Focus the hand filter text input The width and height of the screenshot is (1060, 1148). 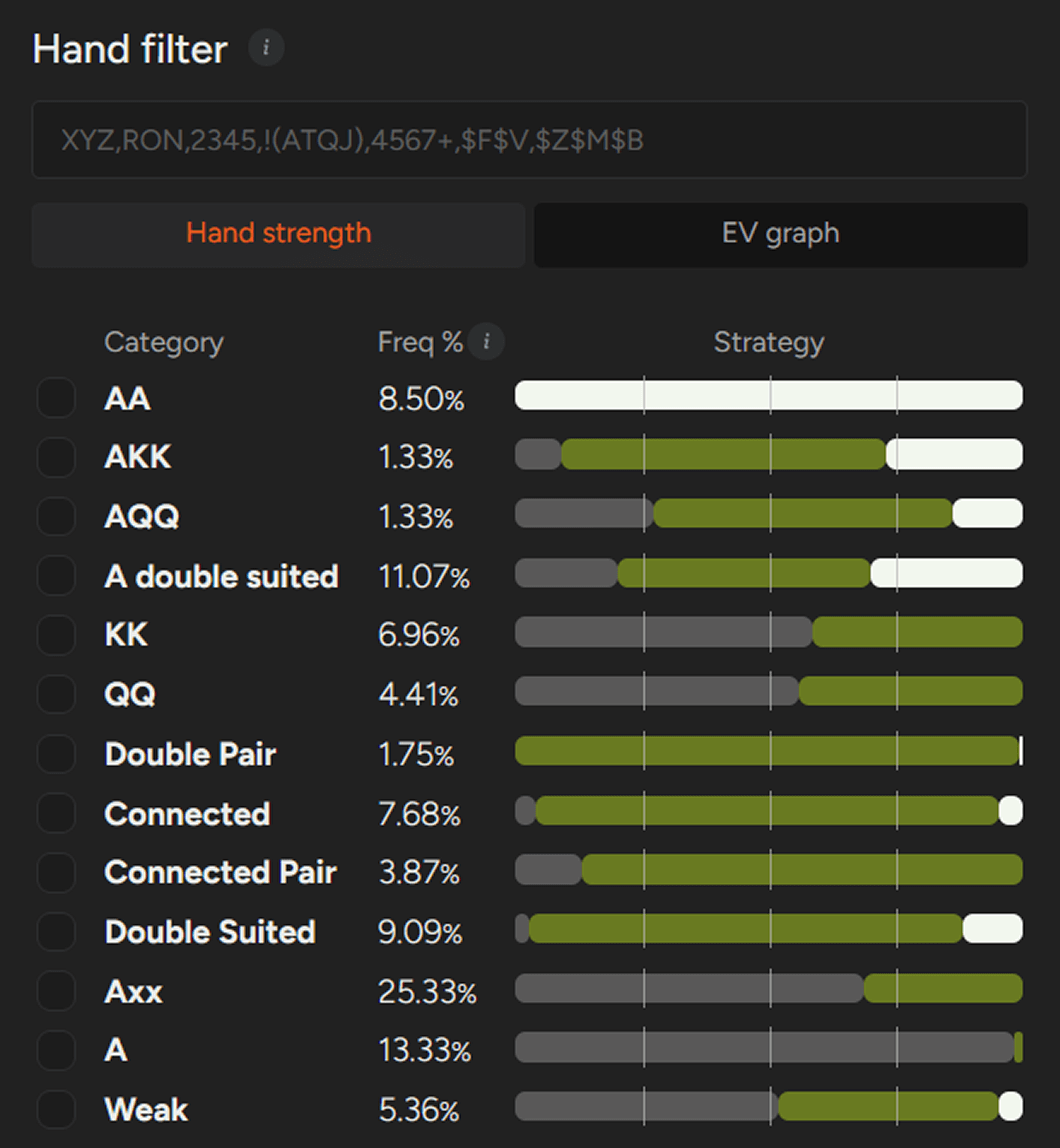click(x=529, y=140)
